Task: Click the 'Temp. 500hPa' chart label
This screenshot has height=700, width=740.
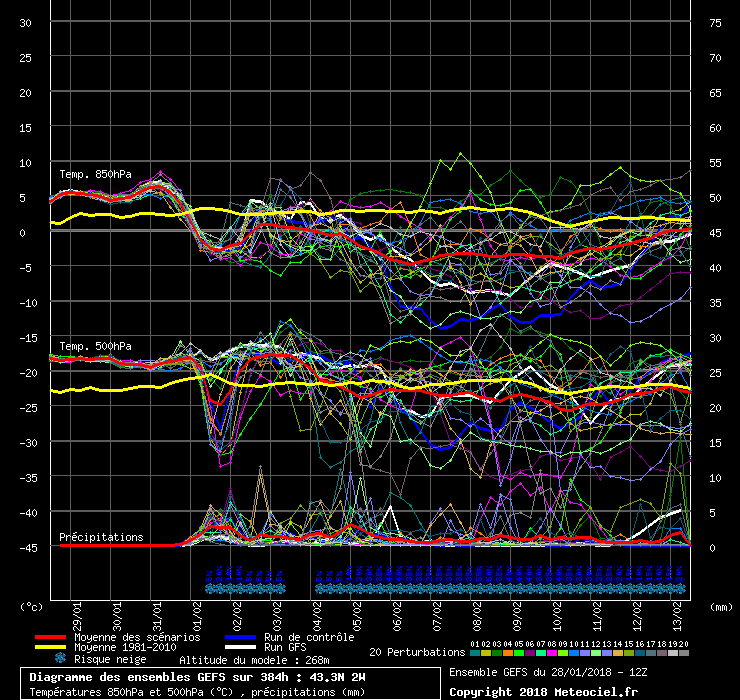Action: point(95,346)
